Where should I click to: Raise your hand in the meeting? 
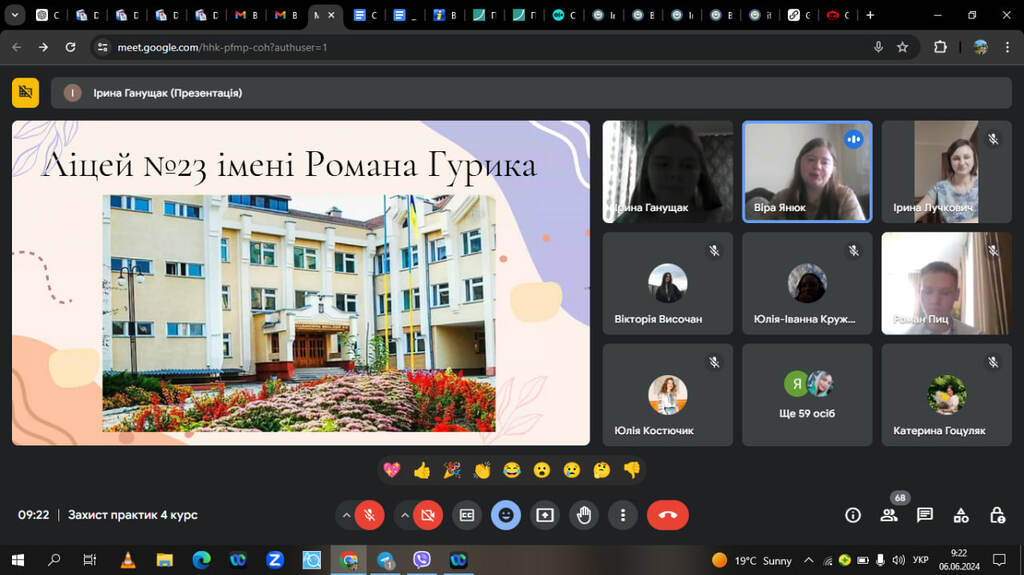(584, 515)
